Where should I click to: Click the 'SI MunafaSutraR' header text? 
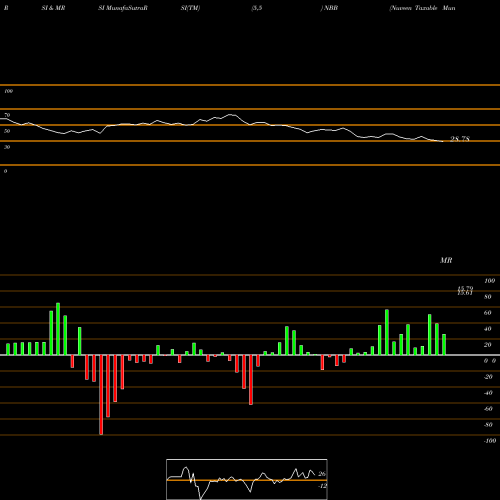(123, 8)
